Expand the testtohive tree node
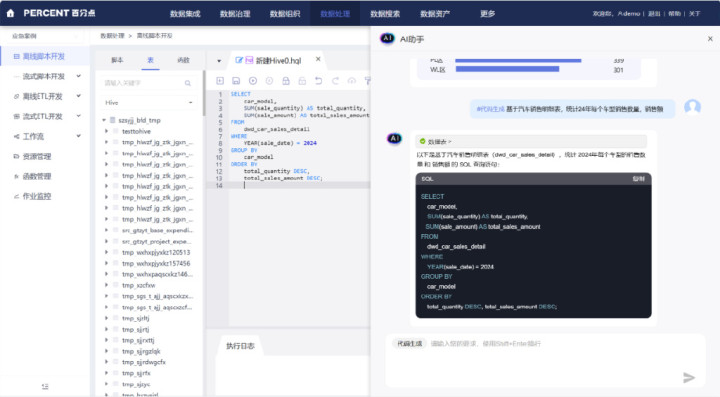This screenshot has height=397, width=720. pyautogui.click(x=107, y=131)
